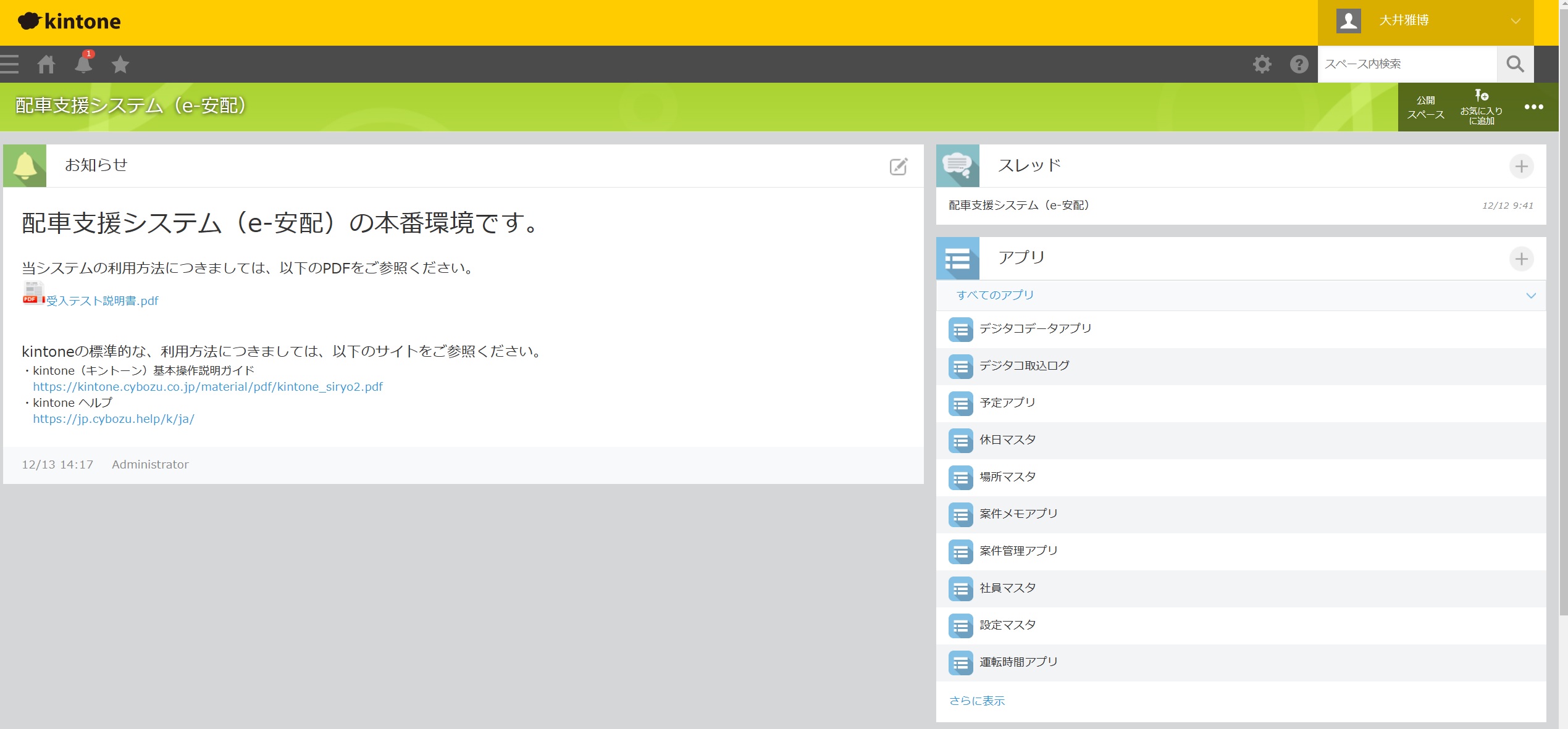This screenshot has width=1568, height=729.
Task: Add space to favorites (お気に入りに追加)
Action: pos(1481,107)
